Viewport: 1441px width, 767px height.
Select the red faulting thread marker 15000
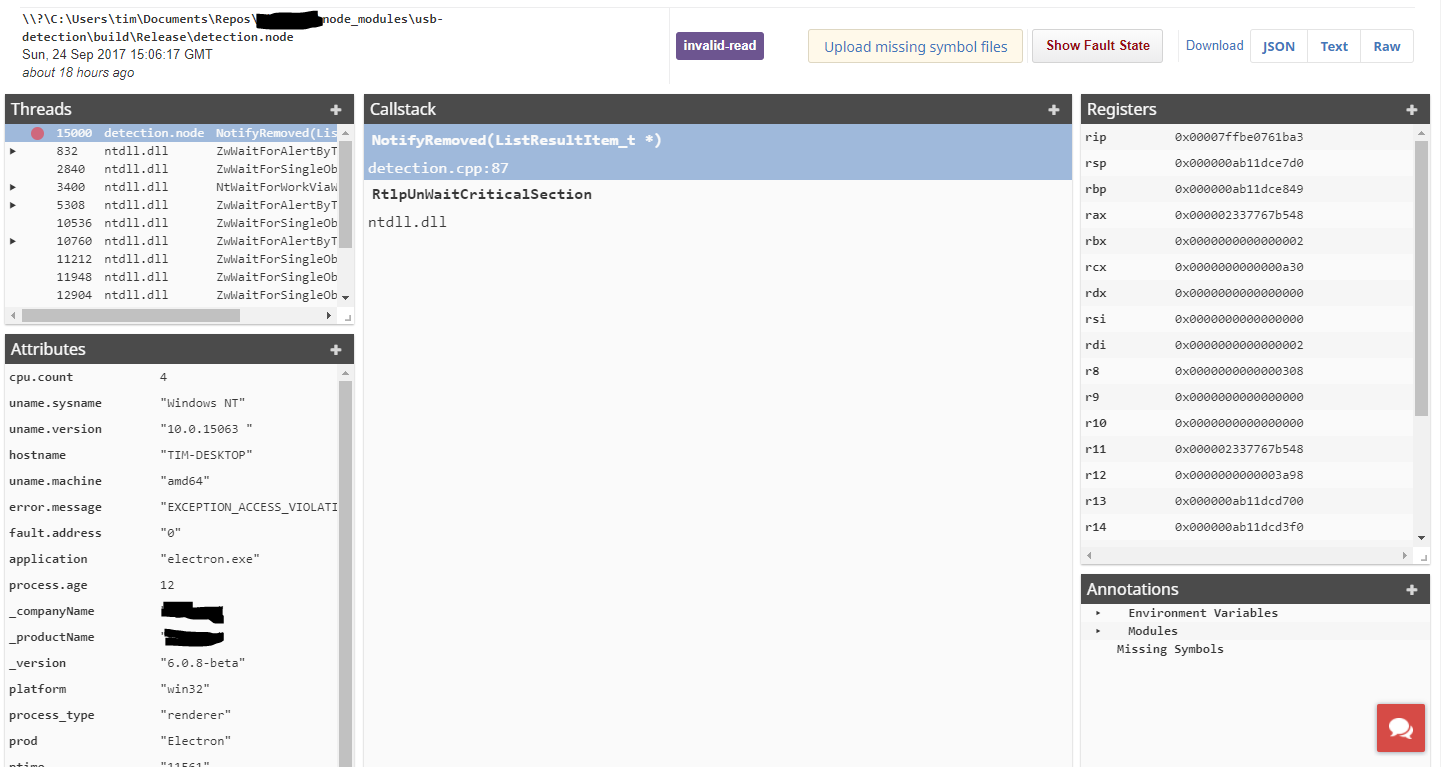coord(37,133)
